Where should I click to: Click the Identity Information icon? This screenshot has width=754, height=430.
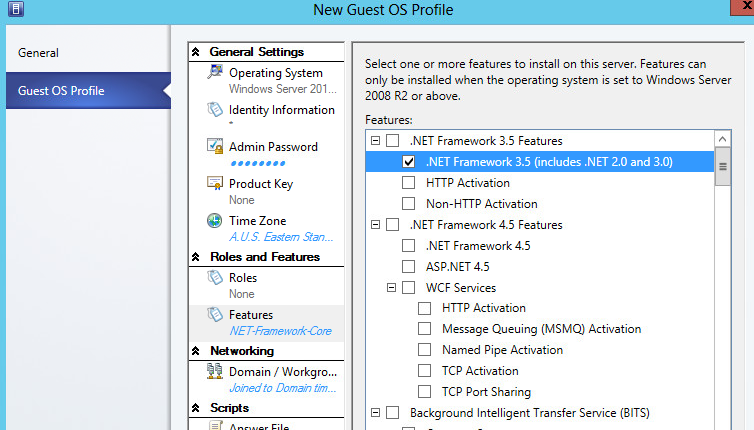coord(214,109)
